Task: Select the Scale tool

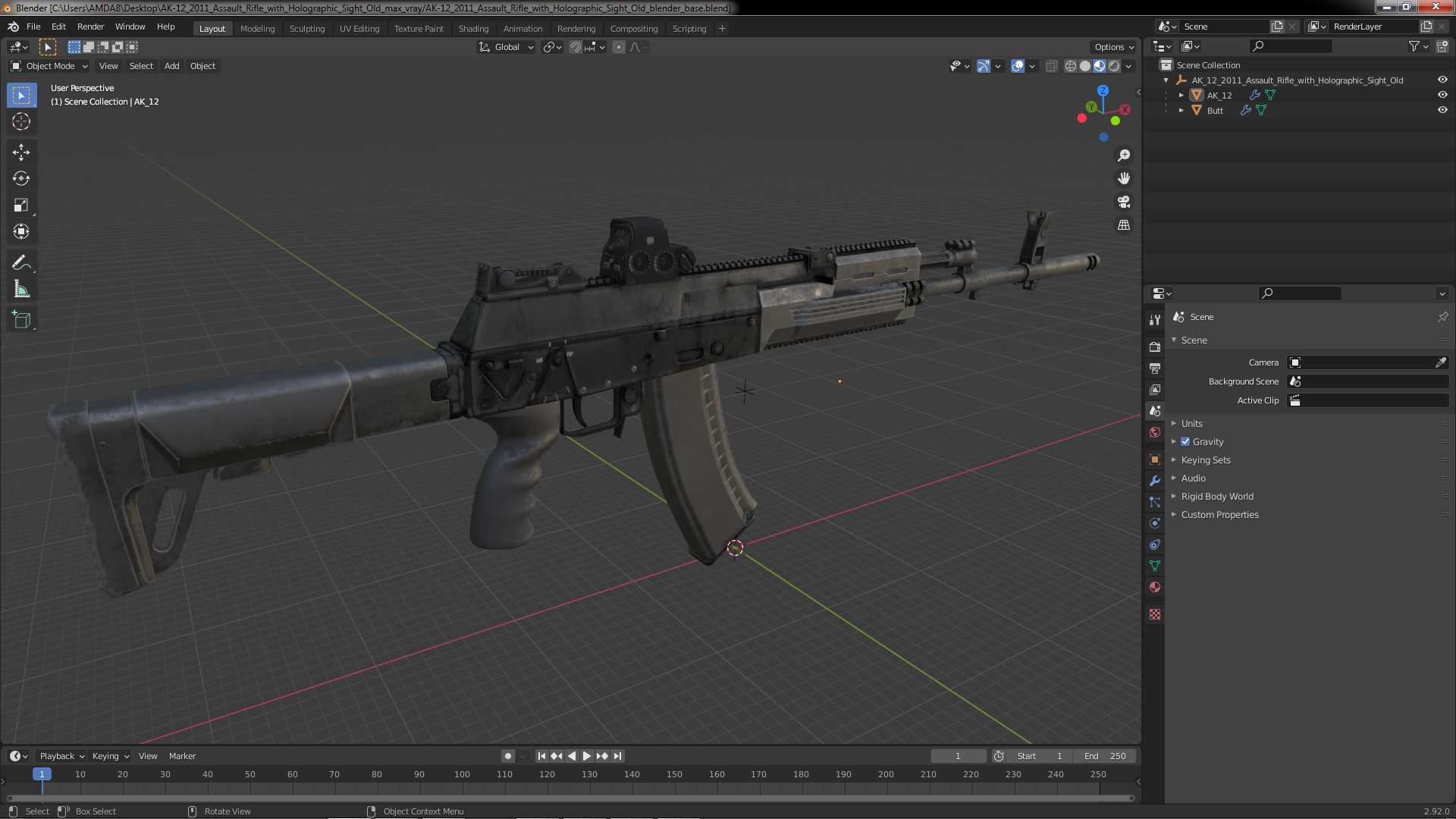Action: point(21,206)
